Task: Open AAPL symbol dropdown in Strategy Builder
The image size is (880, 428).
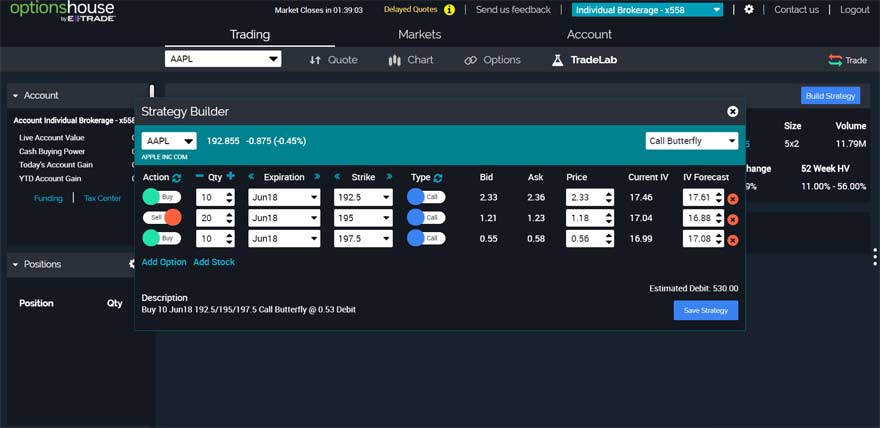Action: 169,141
